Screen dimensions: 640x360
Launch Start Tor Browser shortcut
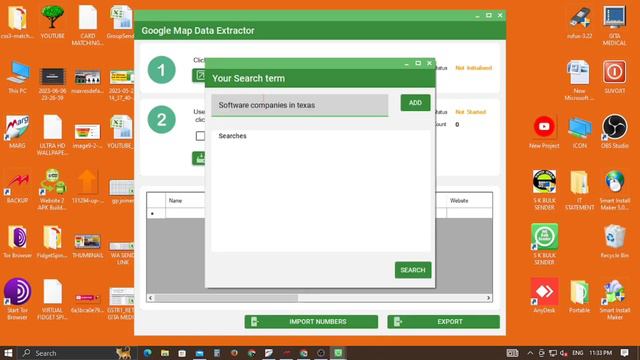pos(17,299)
